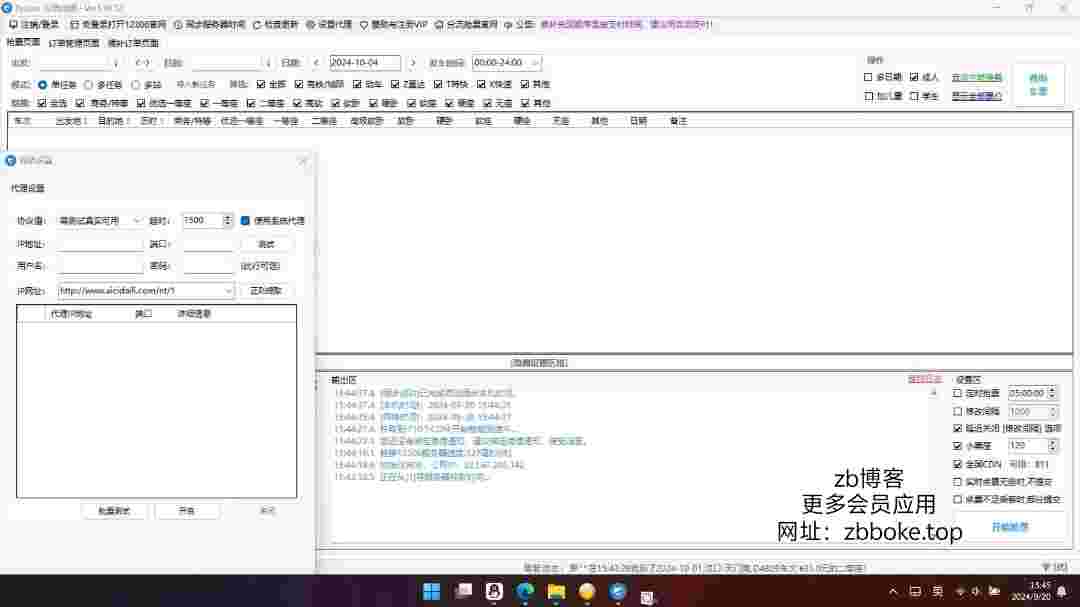Open the 分流抢票官网 toolbar item
1080x607 pixels.
(x=466, y=24)
